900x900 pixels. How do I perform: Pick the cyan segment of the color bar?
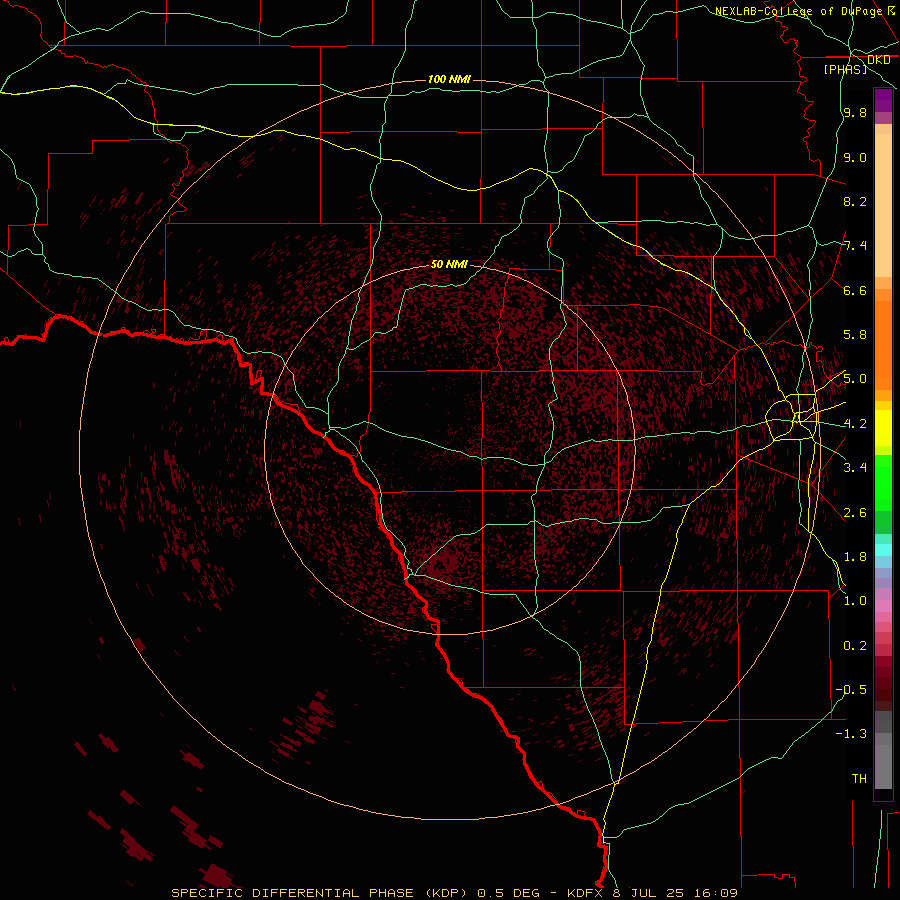pyautogui.click(x=883, y=550)
